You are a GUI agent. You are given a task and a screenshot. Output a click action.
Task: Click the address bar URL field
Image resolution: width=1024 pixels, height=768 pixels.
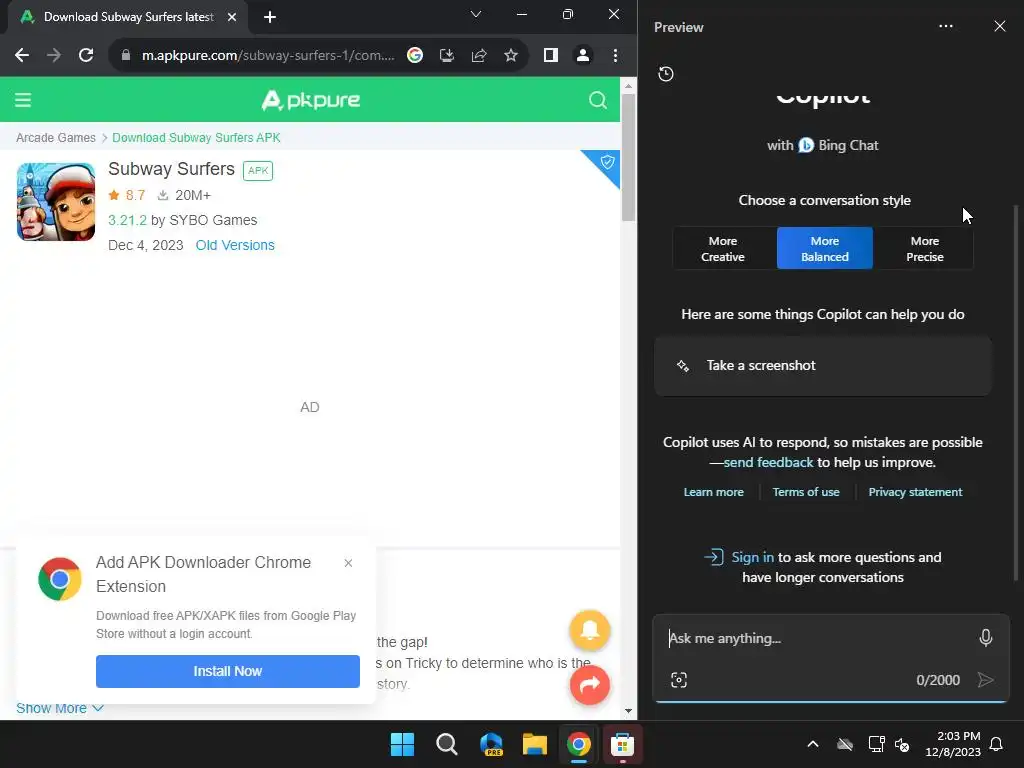coord(268,56)
